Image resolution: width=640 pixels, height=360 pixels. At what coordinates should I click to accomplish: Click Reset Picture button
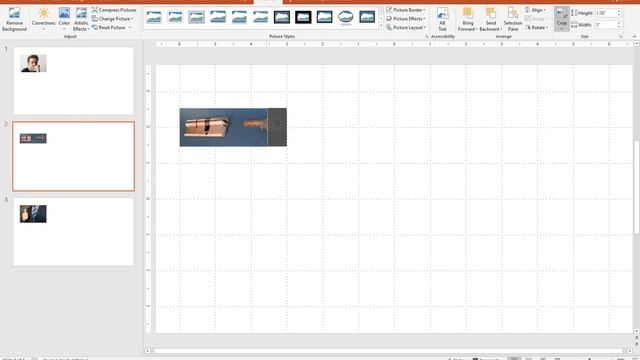109,27
